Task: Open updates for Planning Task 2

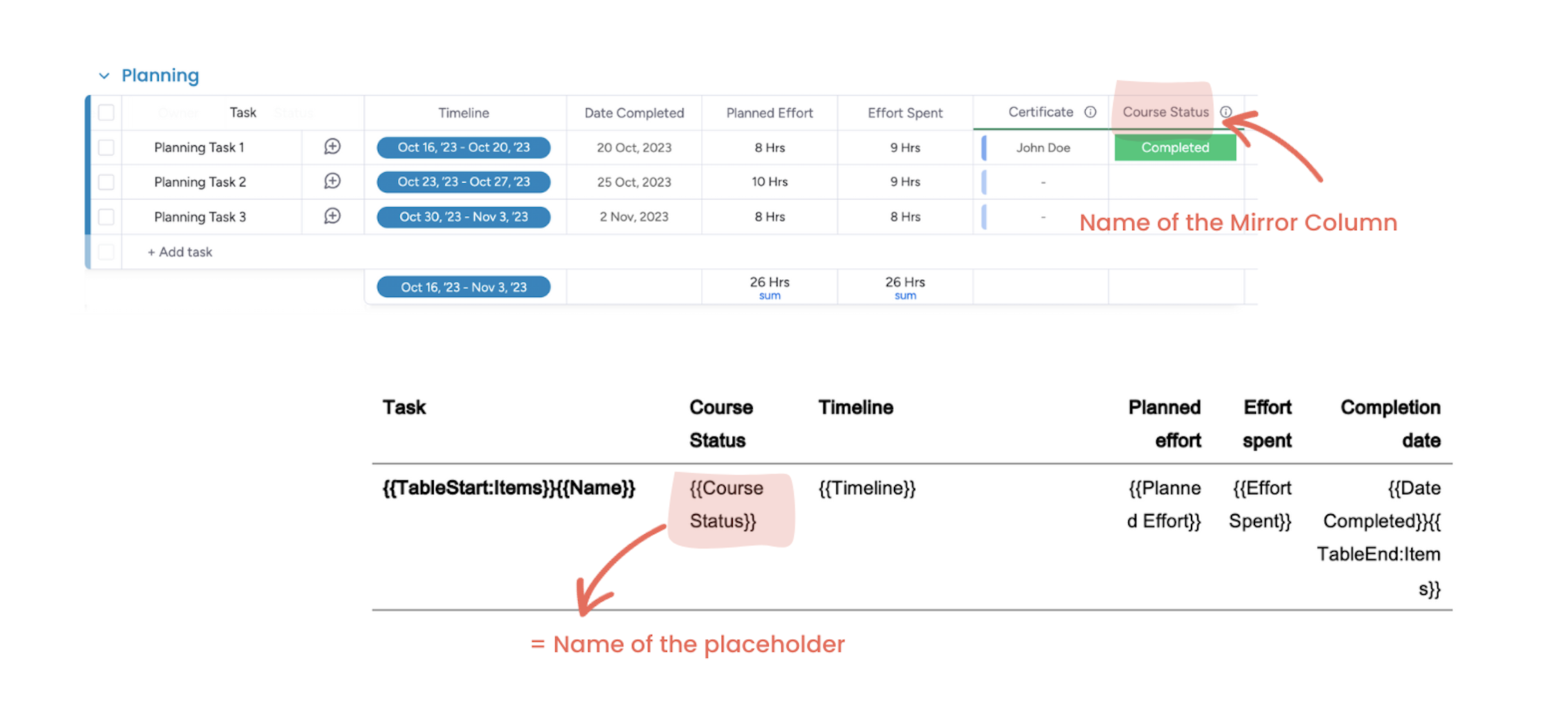Action: coord(332,181)
